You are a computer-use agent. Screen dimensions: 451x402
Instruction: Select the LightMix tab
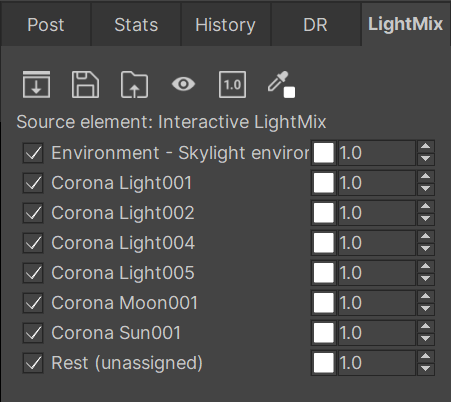(406, 25)
